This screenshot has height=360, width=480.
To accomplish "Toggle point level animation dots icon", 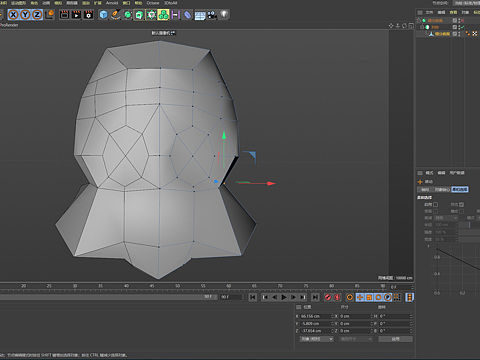I will [x=397, y=297].
